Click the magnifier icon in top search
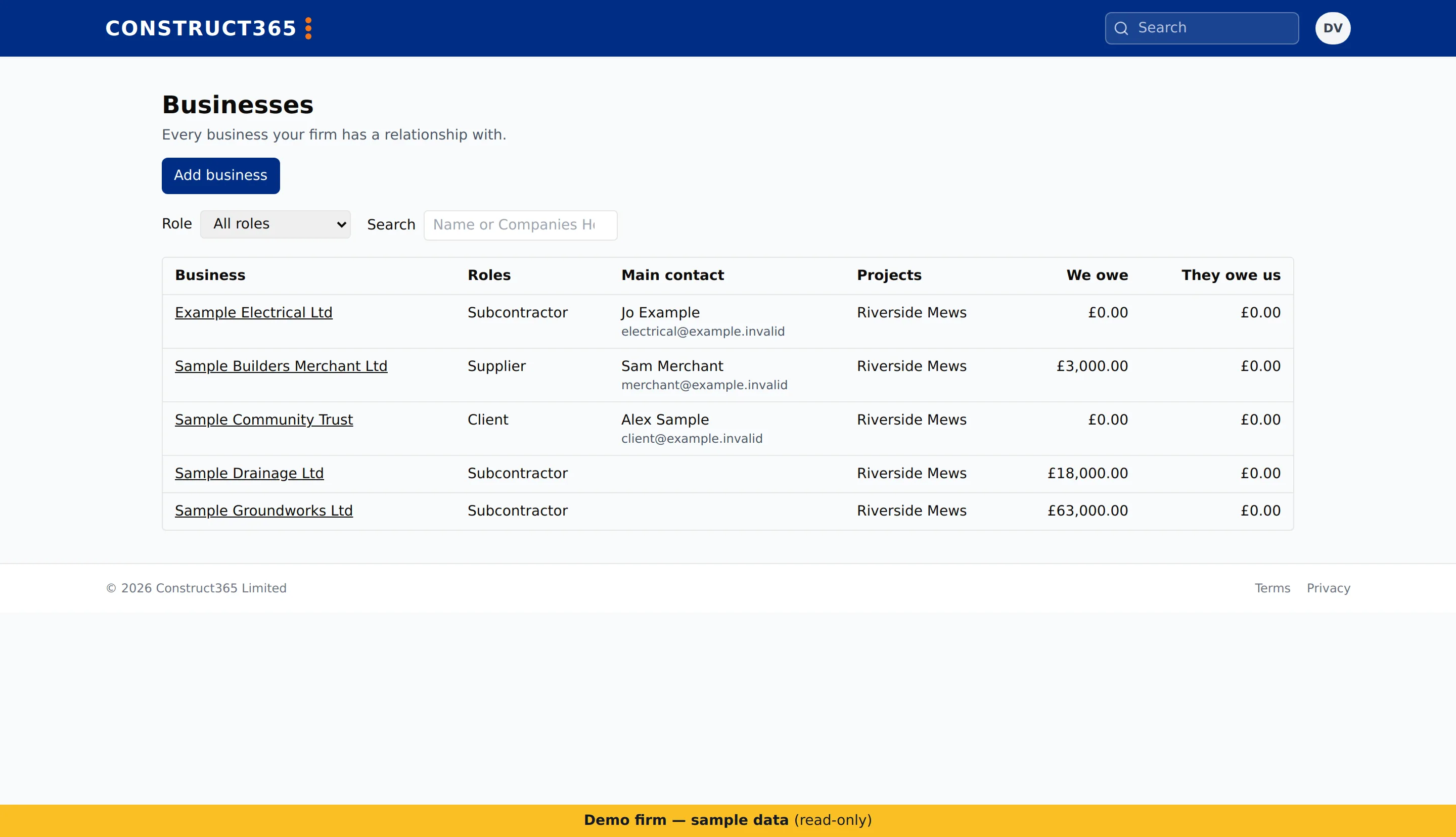The width and height of the screenshot is (1456, 837). click(1121, 28)
